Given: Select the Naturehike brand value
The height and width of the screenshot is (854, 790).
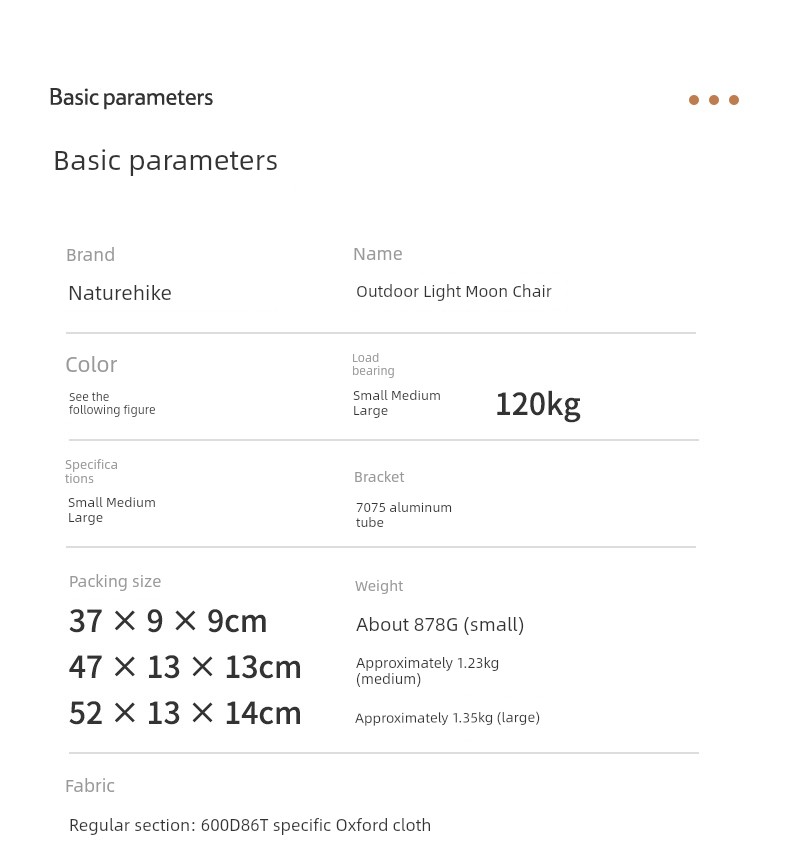Looking at the screenshot, I should pos(120,293).
